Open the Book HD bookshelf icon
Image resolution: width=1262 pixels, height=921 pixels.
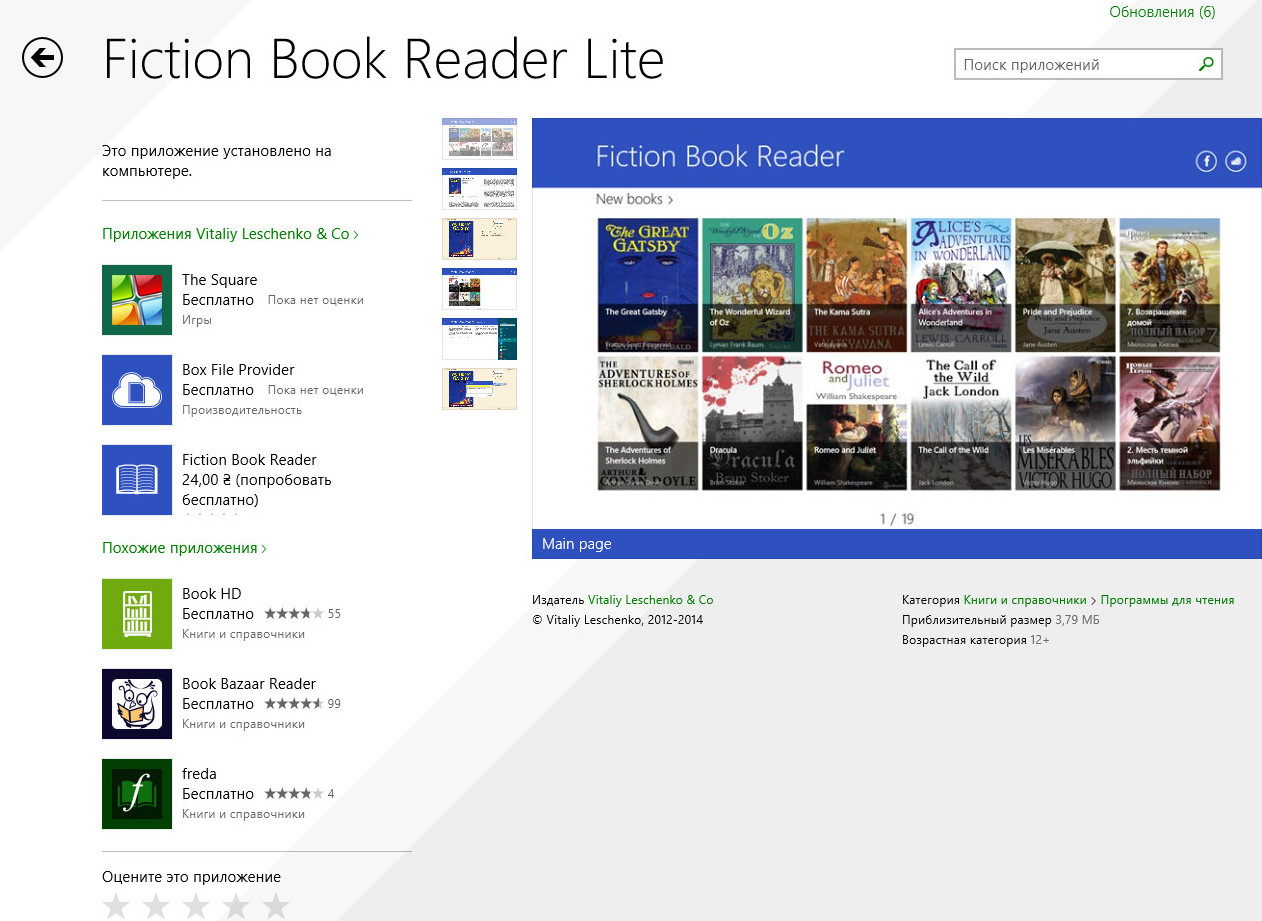(x=137, y=614)
